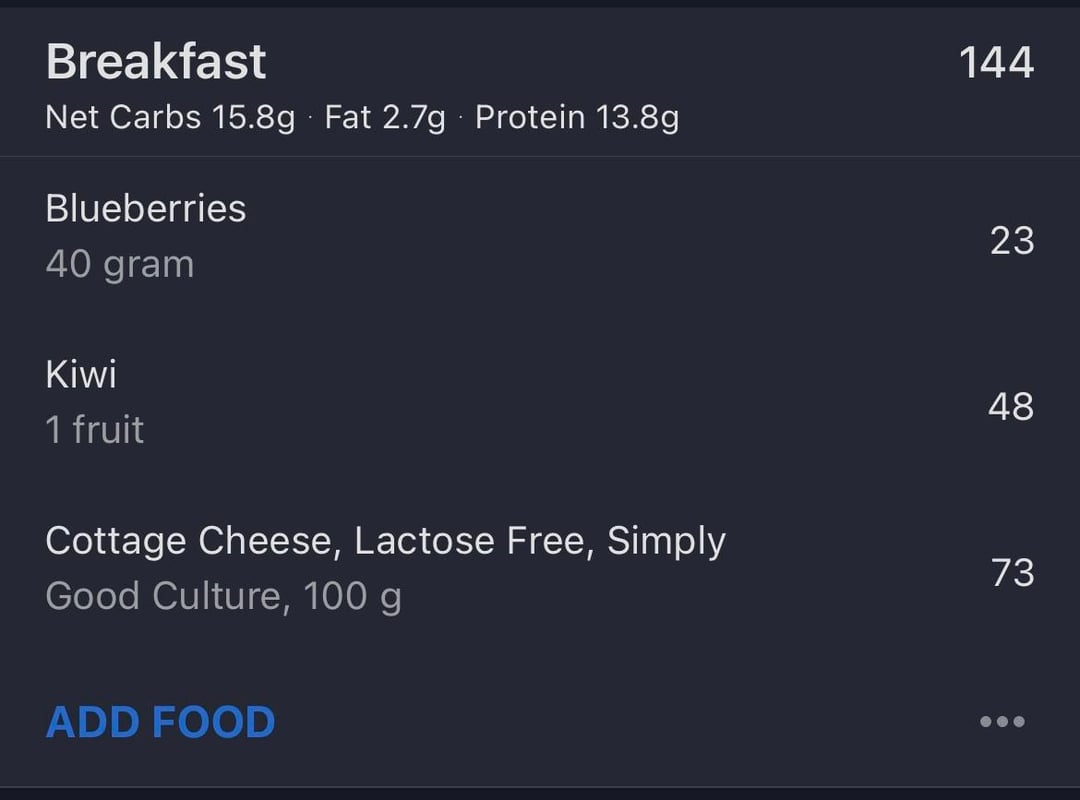Select the Kiwi food entry
Screen dimensions: 1080x800
tap(81, 375)
